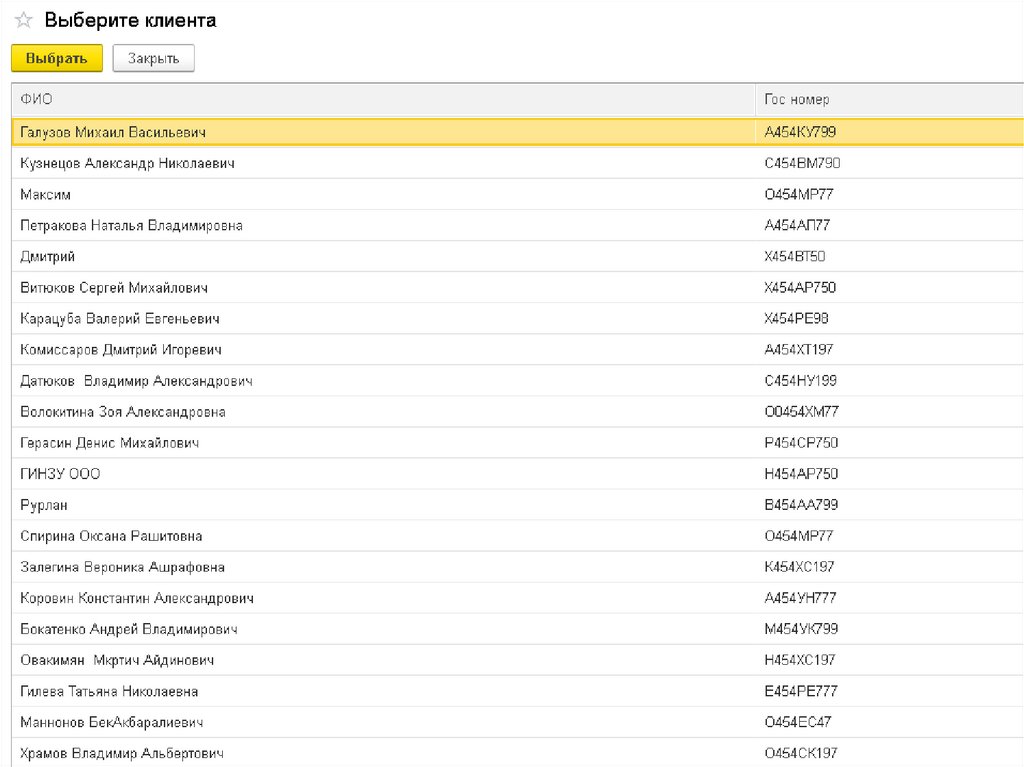This screenshot has width=1024, height=767.
Task: Pick Волокитина Зоя Александровна
Action: pos(123,412)
